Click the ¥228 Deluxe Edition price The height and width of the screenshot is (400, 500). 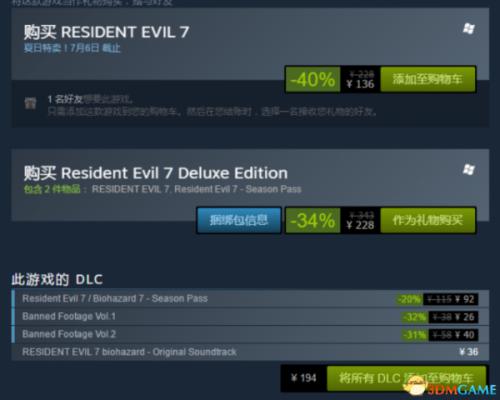[x=360, y=225]
